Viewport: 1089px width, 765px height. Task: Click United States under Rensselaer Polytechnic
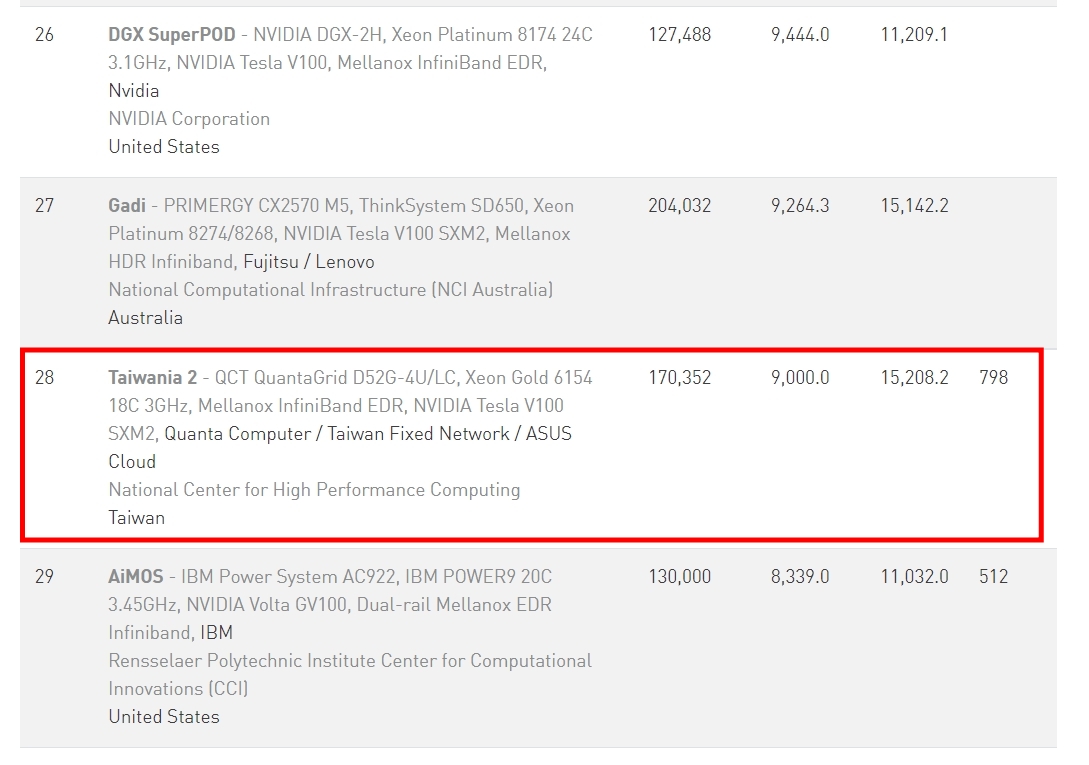(x=164, y=717)
